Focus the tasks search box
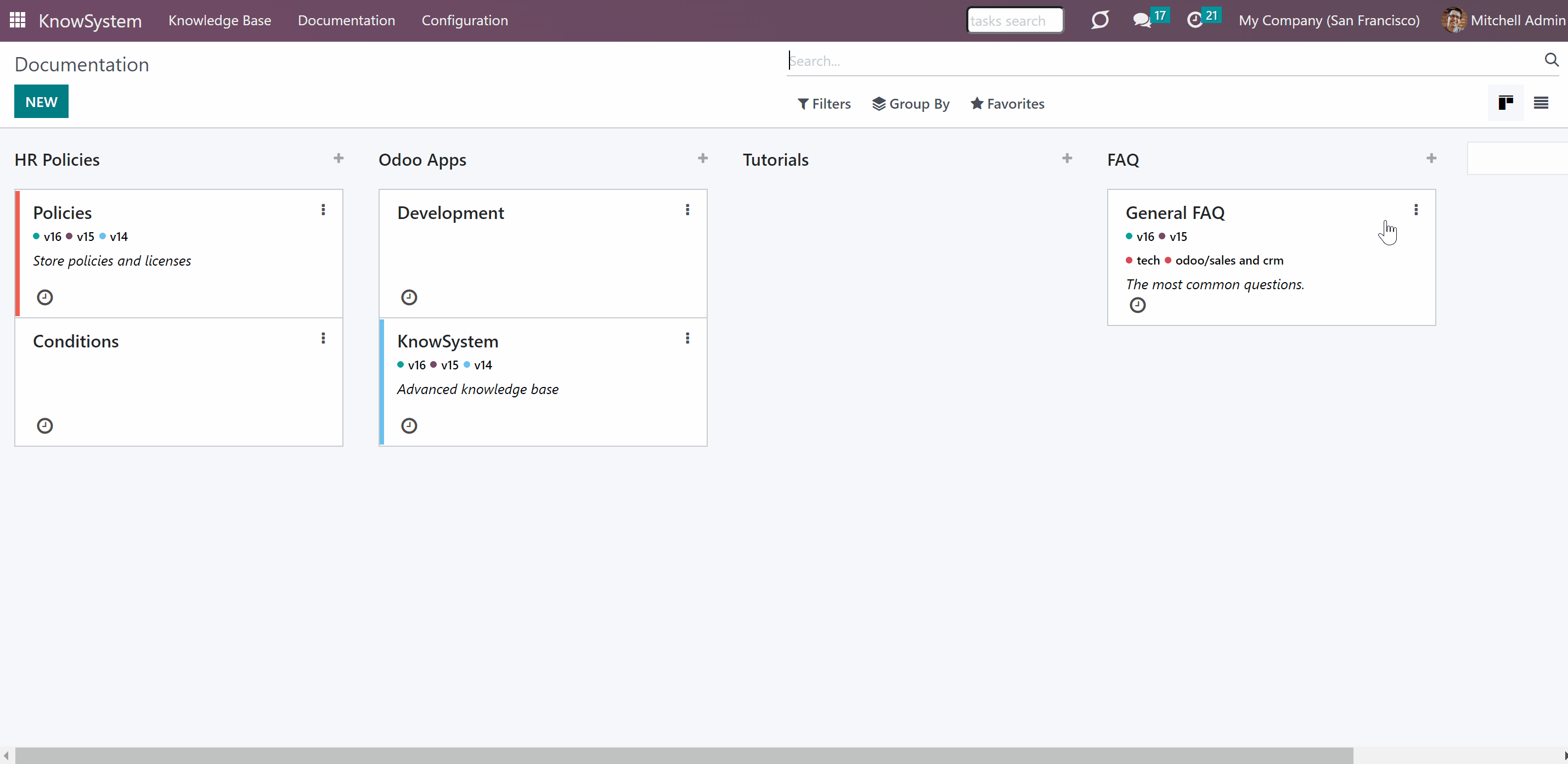The image size is (1568, 764). coord(1014,20)
